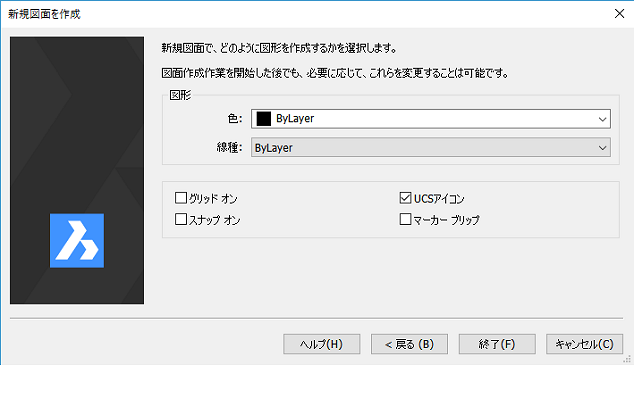This screenshot has height=414, width=634.
Task: Click the 色: label
Action: (235, 119)
